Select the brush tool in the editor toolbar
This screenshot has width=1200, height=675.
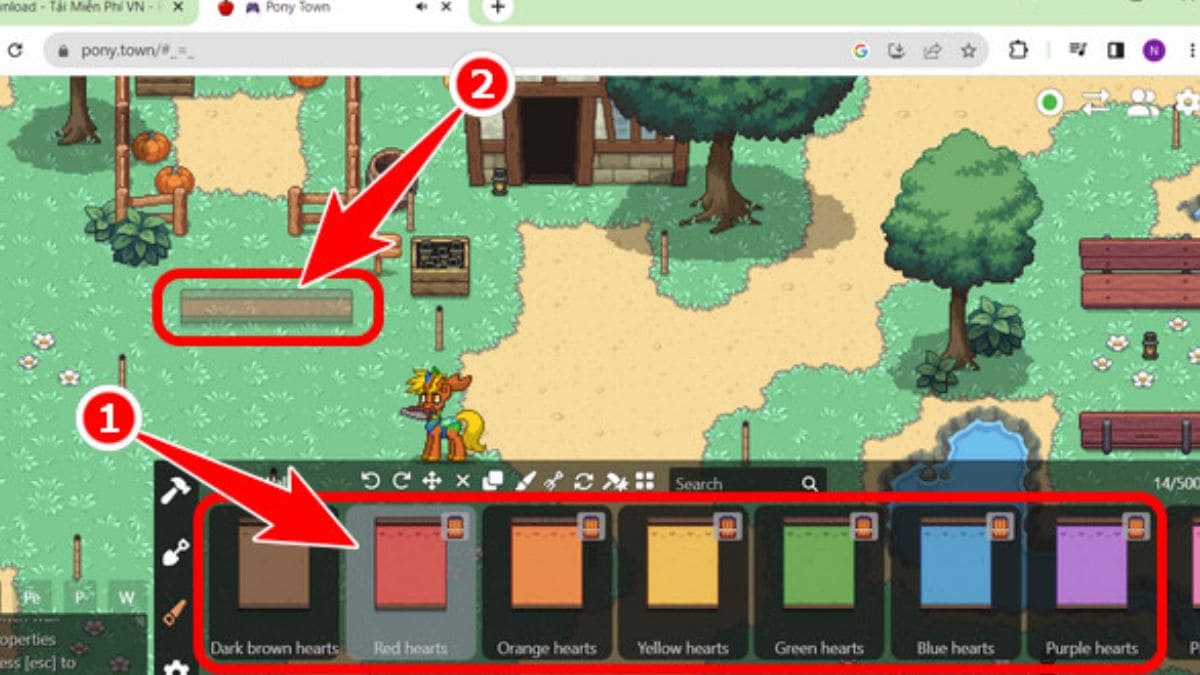click(524, 481)
